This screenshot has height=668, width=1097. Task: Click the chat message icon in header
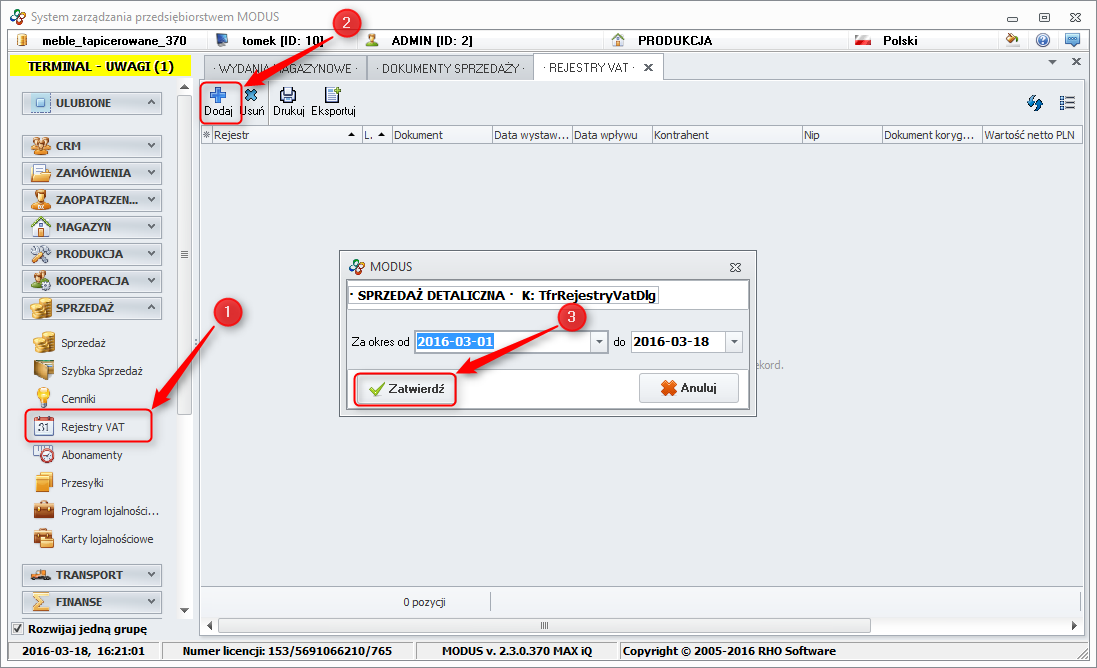pos(1072,41)
